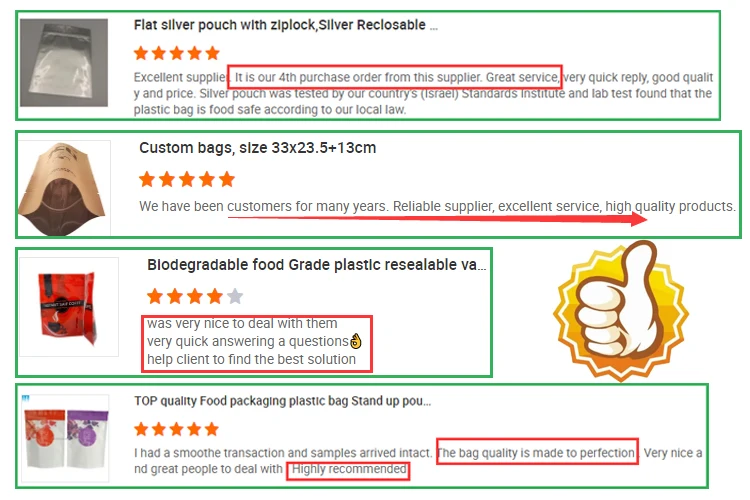Select the red coffee bag thumbnail
This screenshot has height=500, width=750.
pyautogui.click(x=69, y=307)
